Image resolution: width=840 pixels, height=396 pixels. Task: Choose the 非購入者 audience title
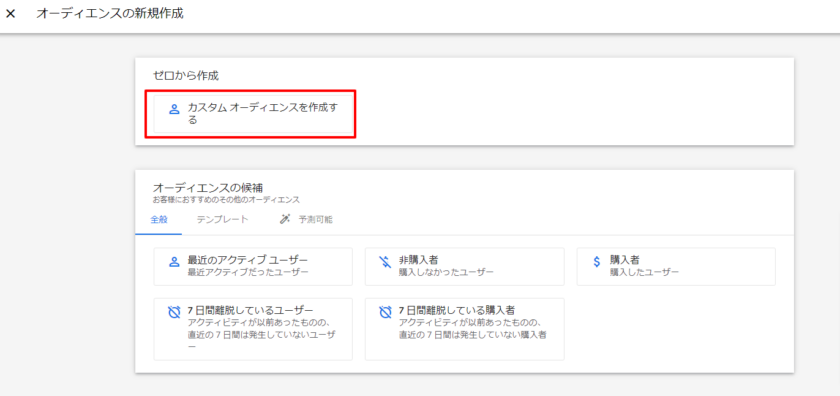click(418, 260)
